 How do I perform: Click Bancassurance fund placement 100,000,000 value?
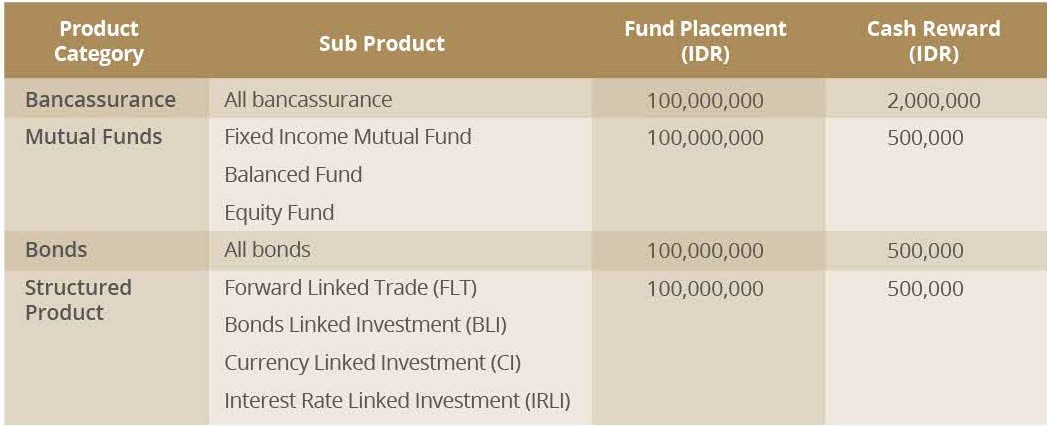tap(705, 101)
